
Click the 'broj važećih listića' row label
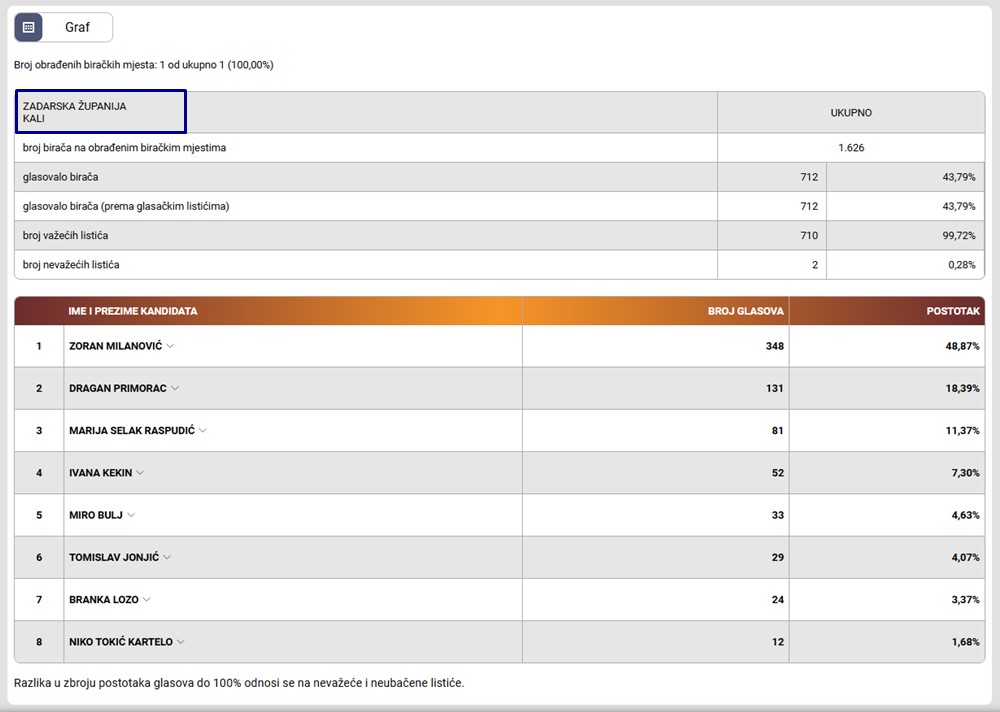click(x=66, y=235)
